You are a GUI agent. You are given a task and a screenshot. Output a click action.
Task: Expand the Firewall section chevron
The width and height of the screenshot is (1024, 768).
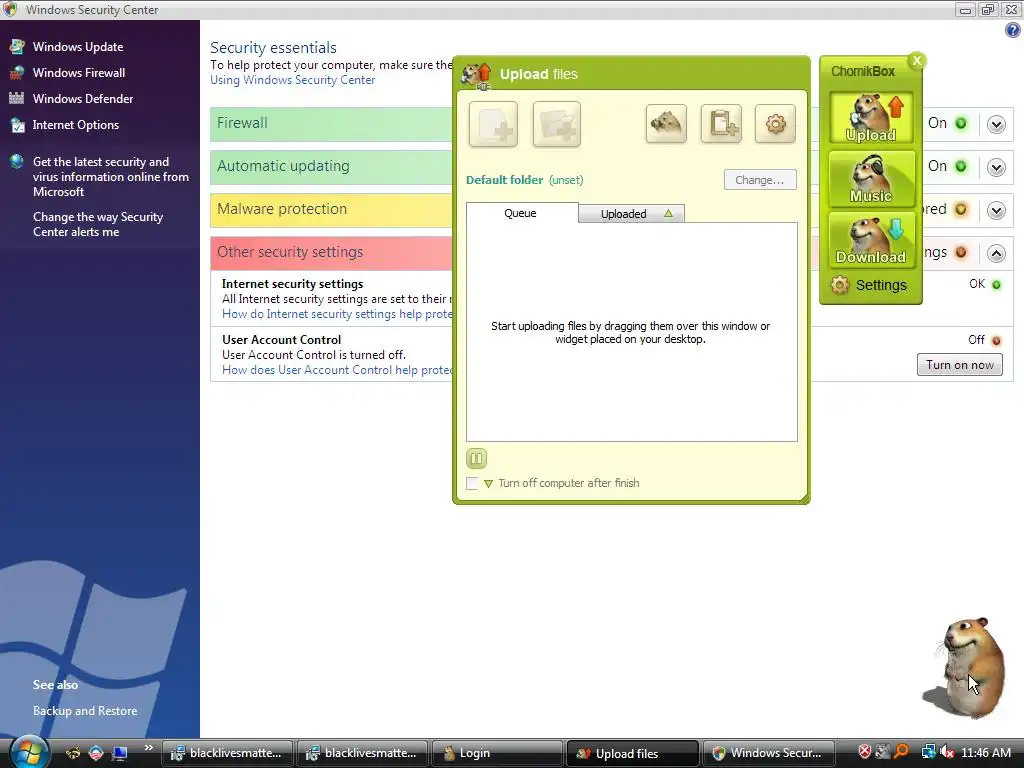pyautogui.click(x=996, y=124)
